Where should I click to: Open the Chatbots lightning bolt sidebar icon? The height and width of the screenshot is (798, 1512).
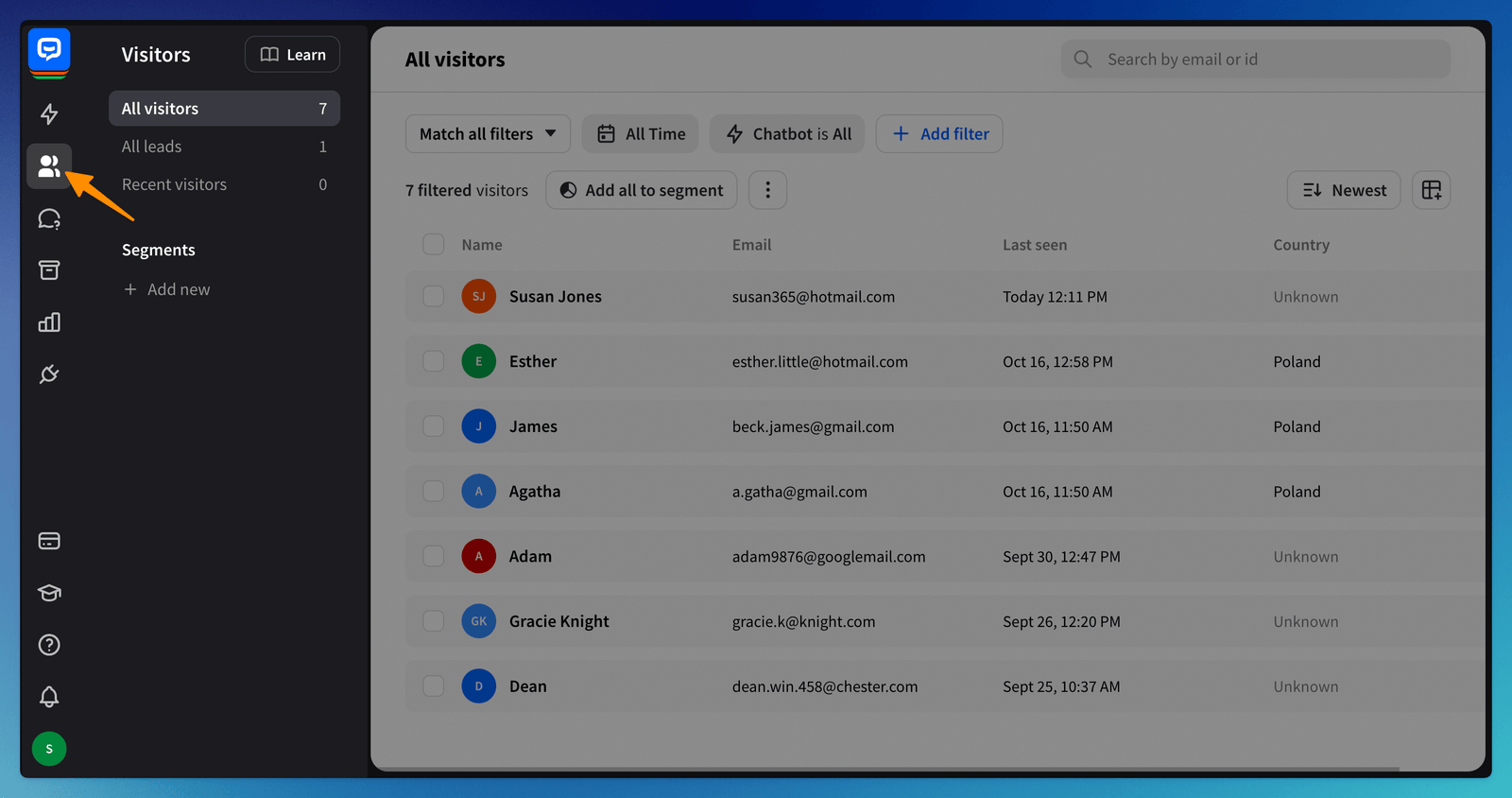(49, 114)
